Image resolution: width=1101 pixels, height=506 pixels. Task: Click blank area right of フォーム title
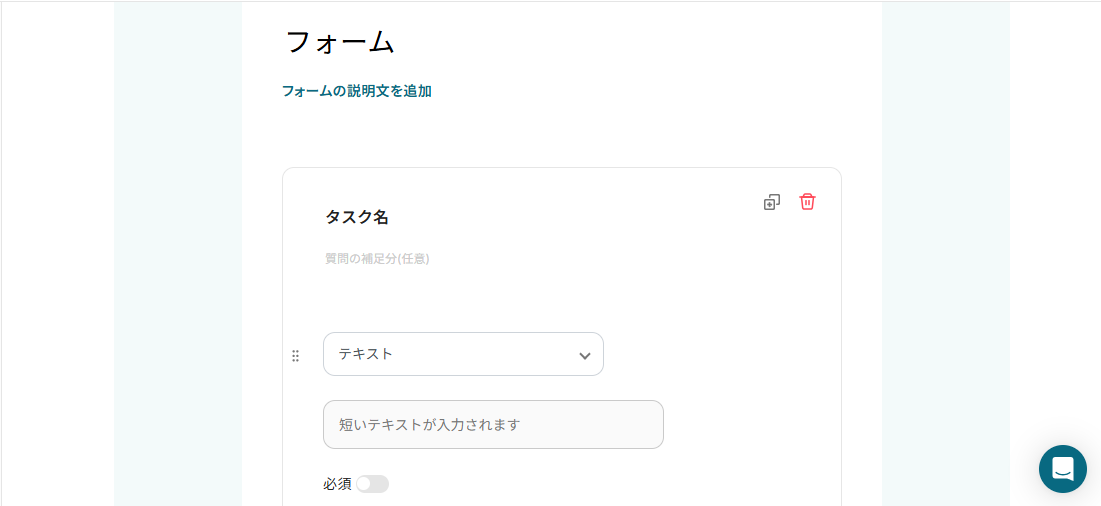[x=620, y=42]
